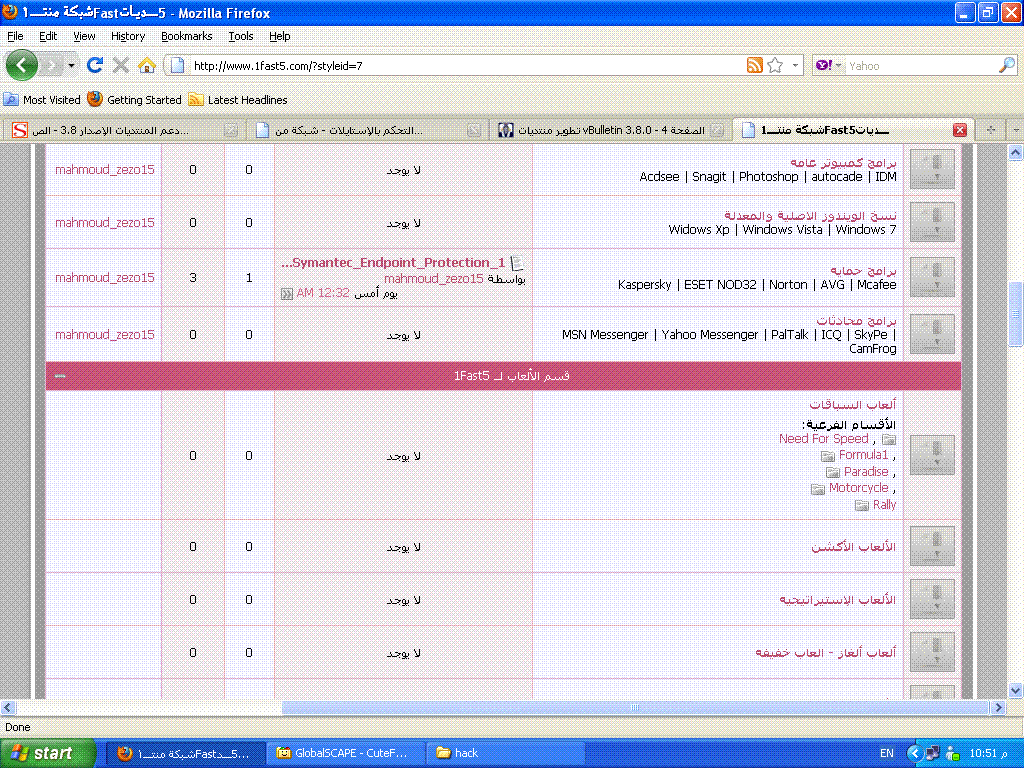Open the Need For Speed subforum link

tap(823, 439)
